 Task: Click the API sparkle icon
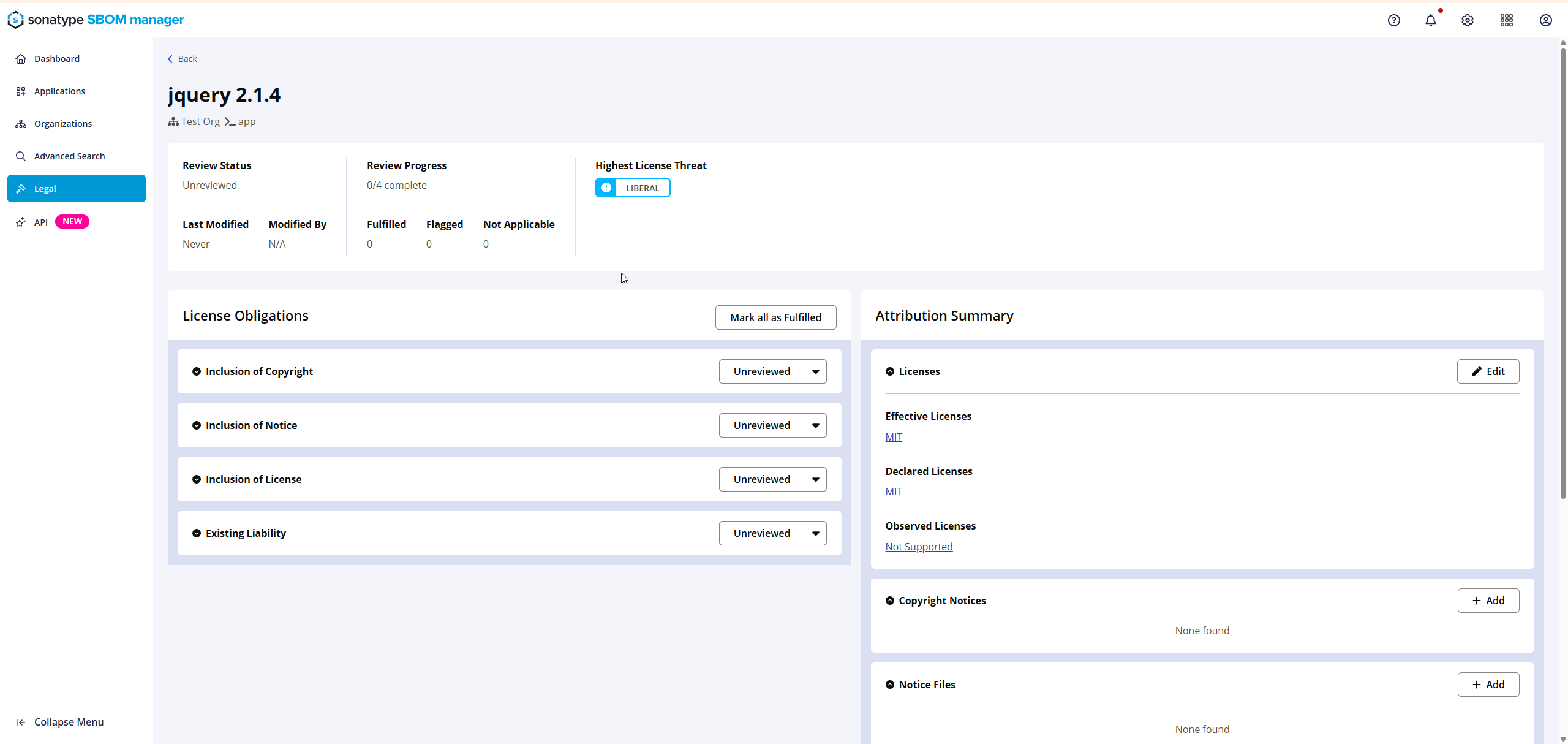tap(21, 222)
